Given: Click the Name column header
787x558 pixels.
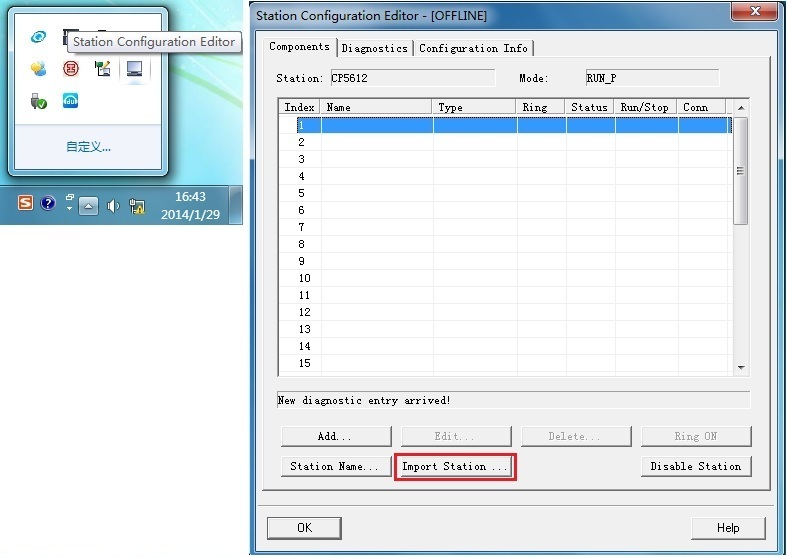Looking at the screenshot, I should [x=376, y=107].
